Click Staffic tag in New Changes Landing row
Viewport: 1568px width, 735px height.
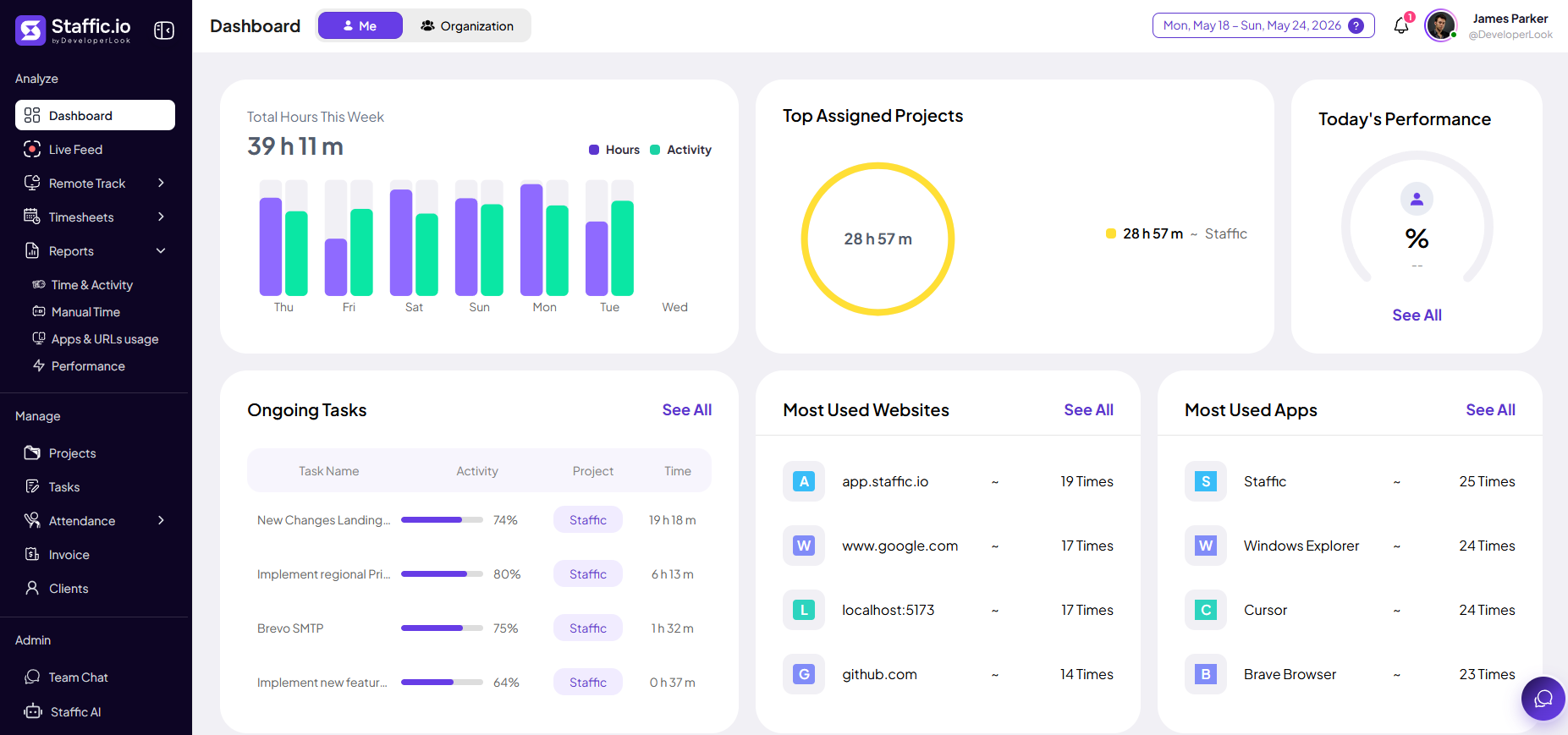588,519
